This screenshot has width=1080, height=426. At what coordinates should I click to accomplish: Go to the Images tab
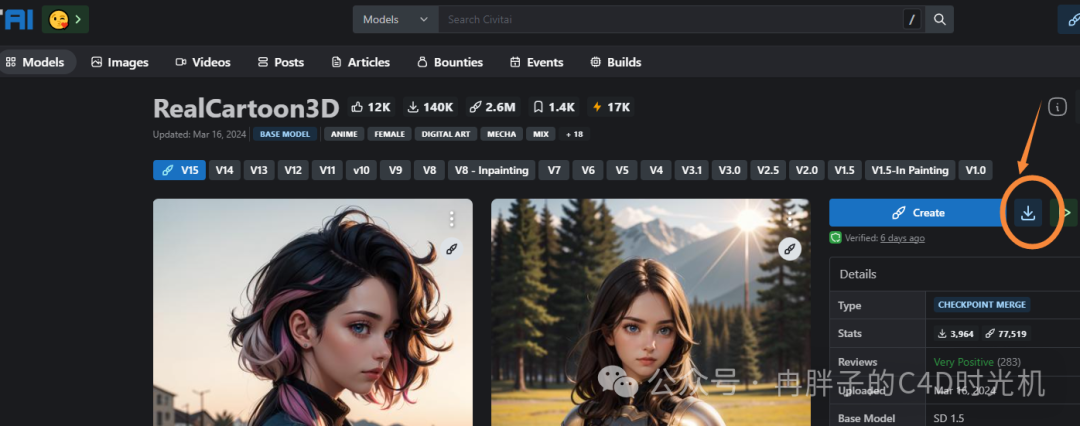(120, 62)
